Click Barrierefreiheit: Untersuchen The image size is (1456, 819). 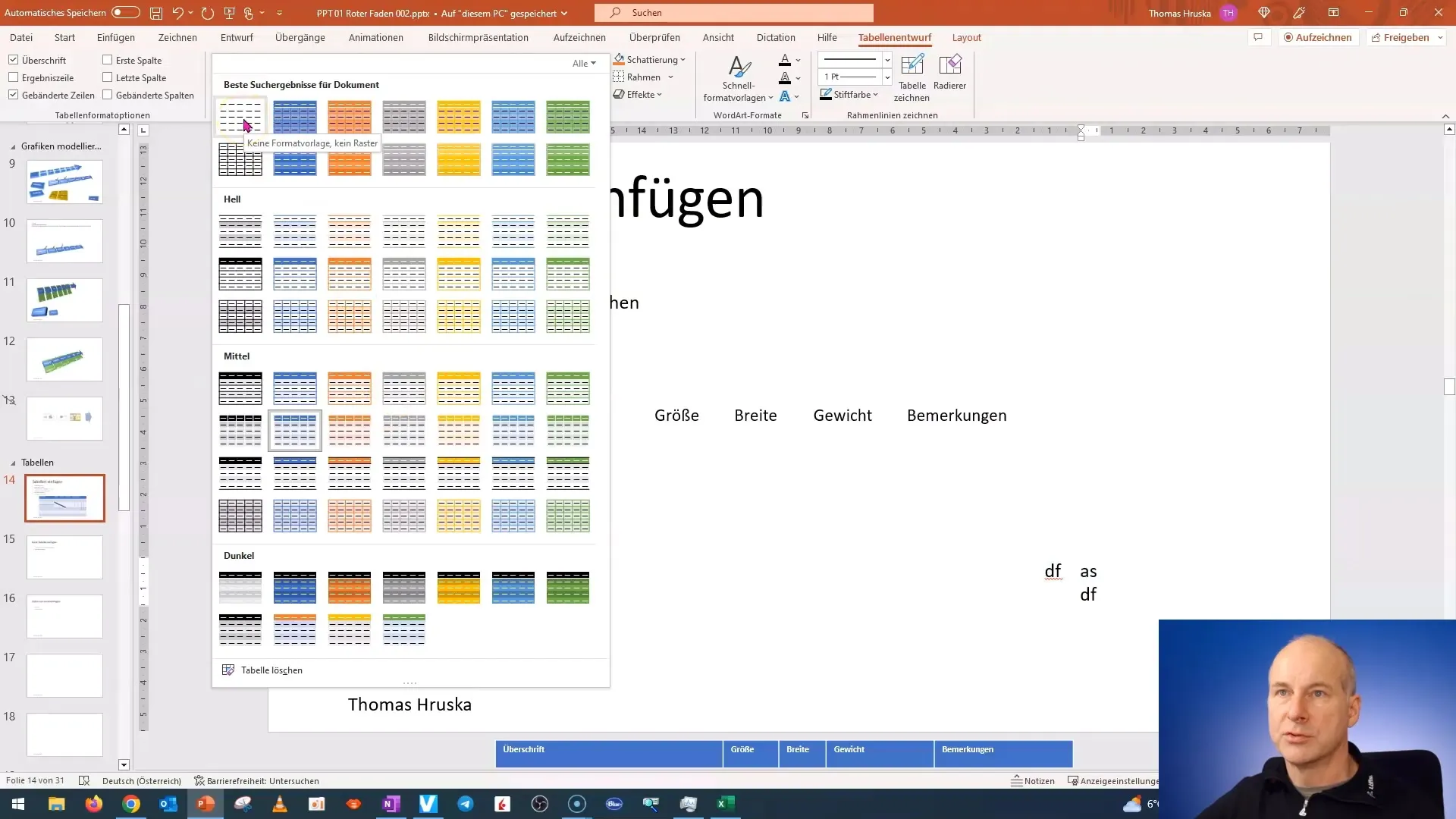(256, 780)
